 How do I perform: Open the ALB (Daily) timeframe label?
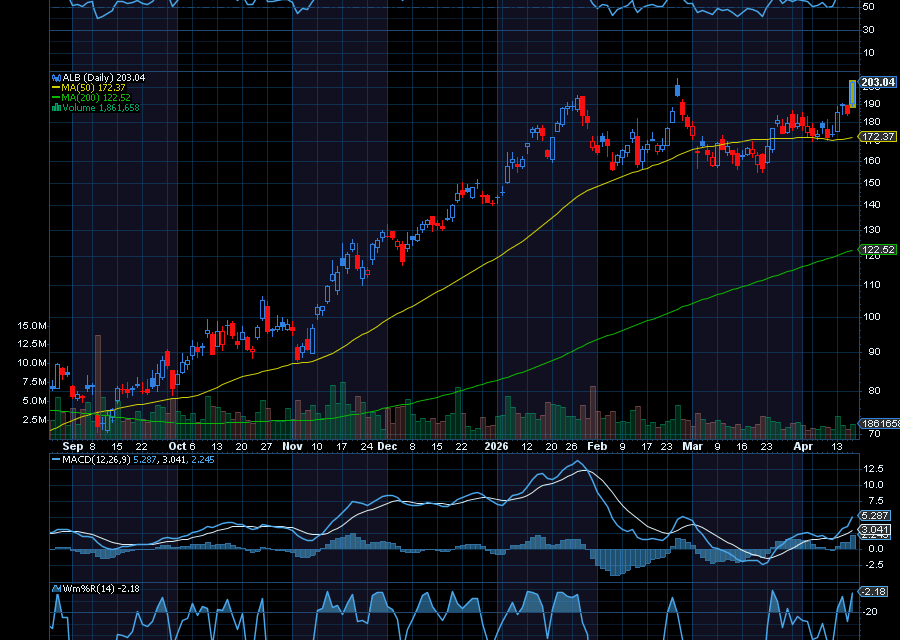105,78
